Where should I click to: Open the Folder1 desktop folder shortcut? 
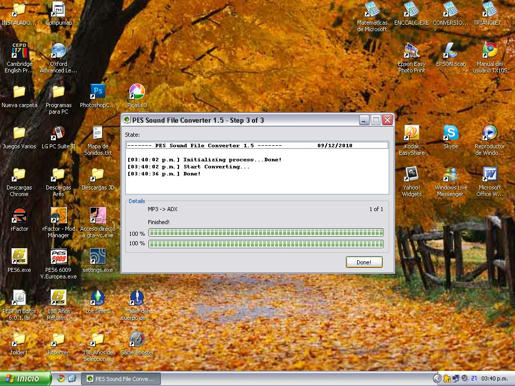pyautogui.click(x=19, y=343)
